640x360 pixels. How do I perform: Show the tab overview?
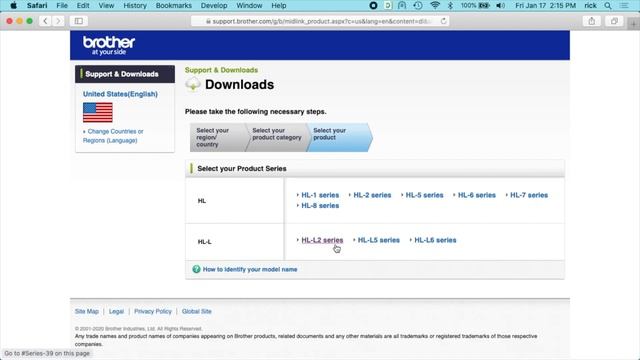(x=614, y=21)
